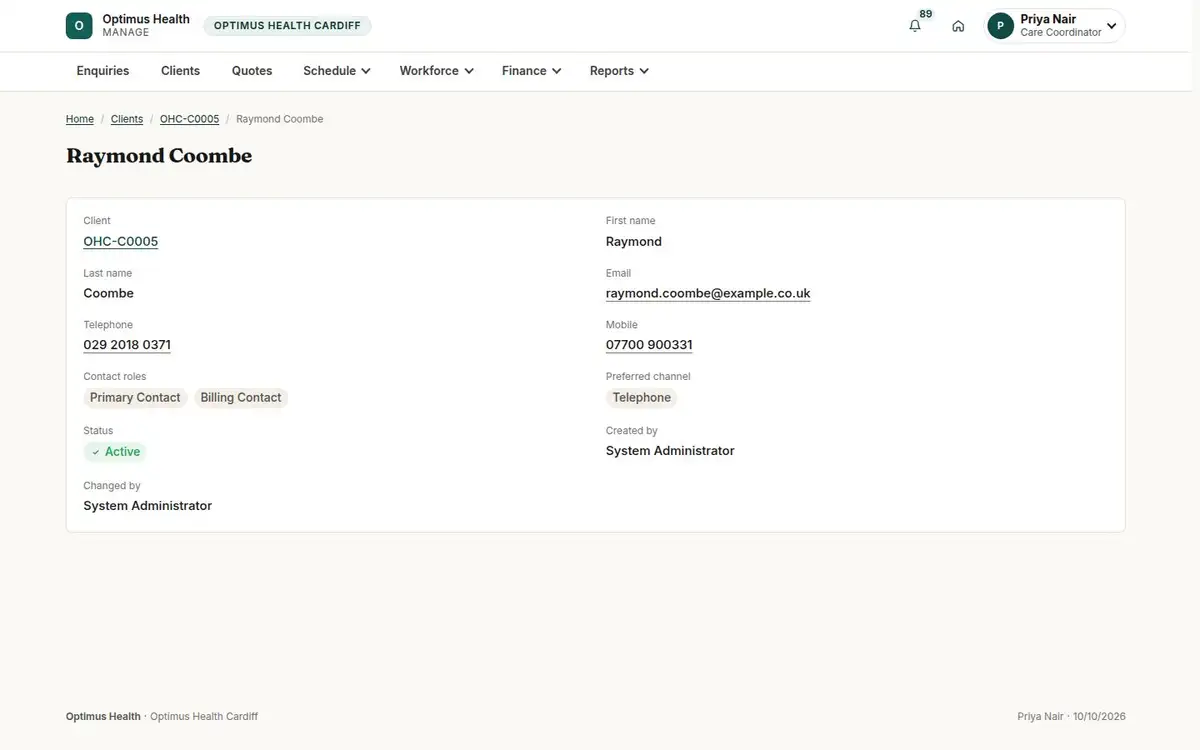Open the OHC-C0005 client record link

pos(121,241)
